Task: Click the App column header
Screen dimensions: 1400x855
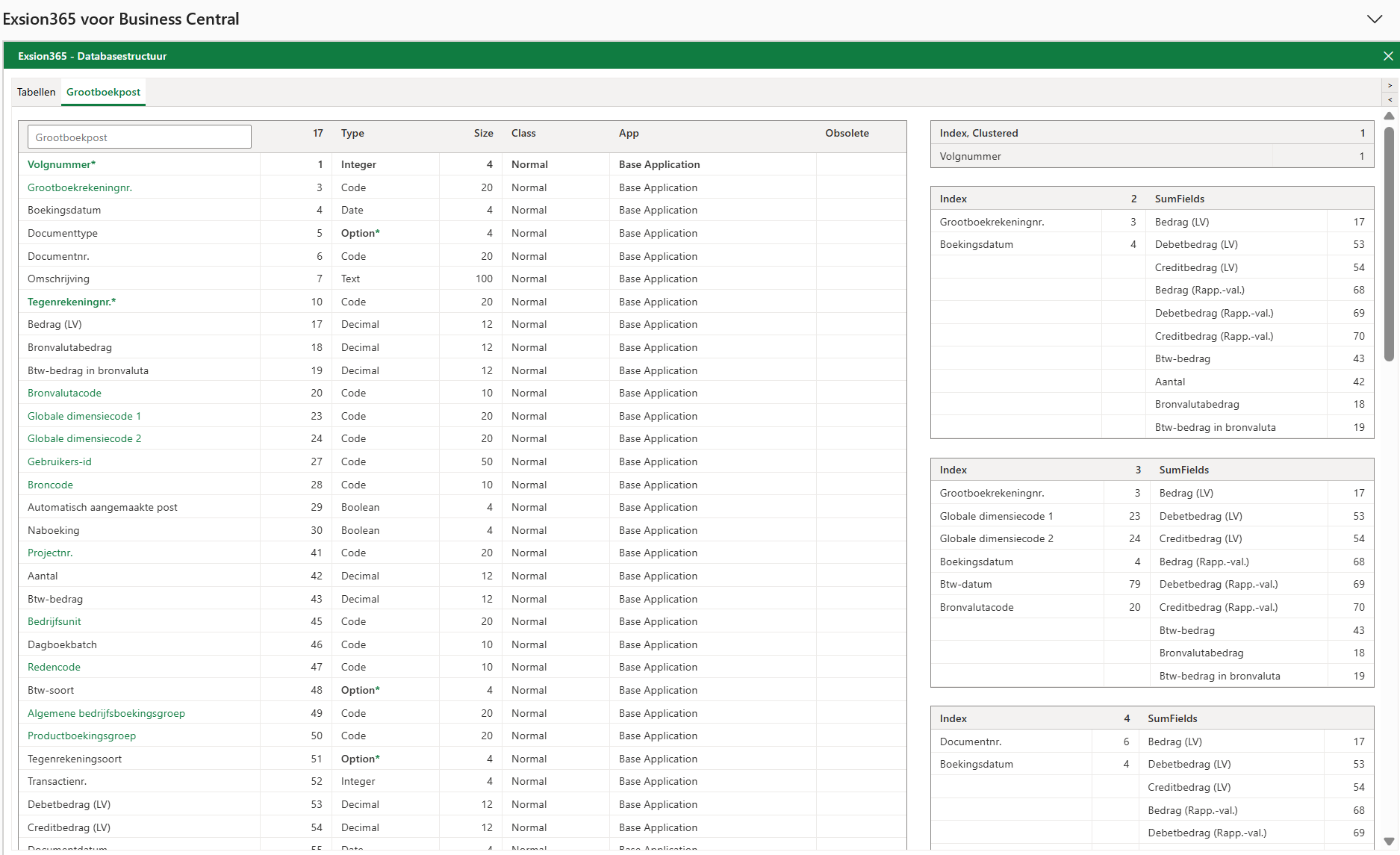Action: click(x=629, y=133)
